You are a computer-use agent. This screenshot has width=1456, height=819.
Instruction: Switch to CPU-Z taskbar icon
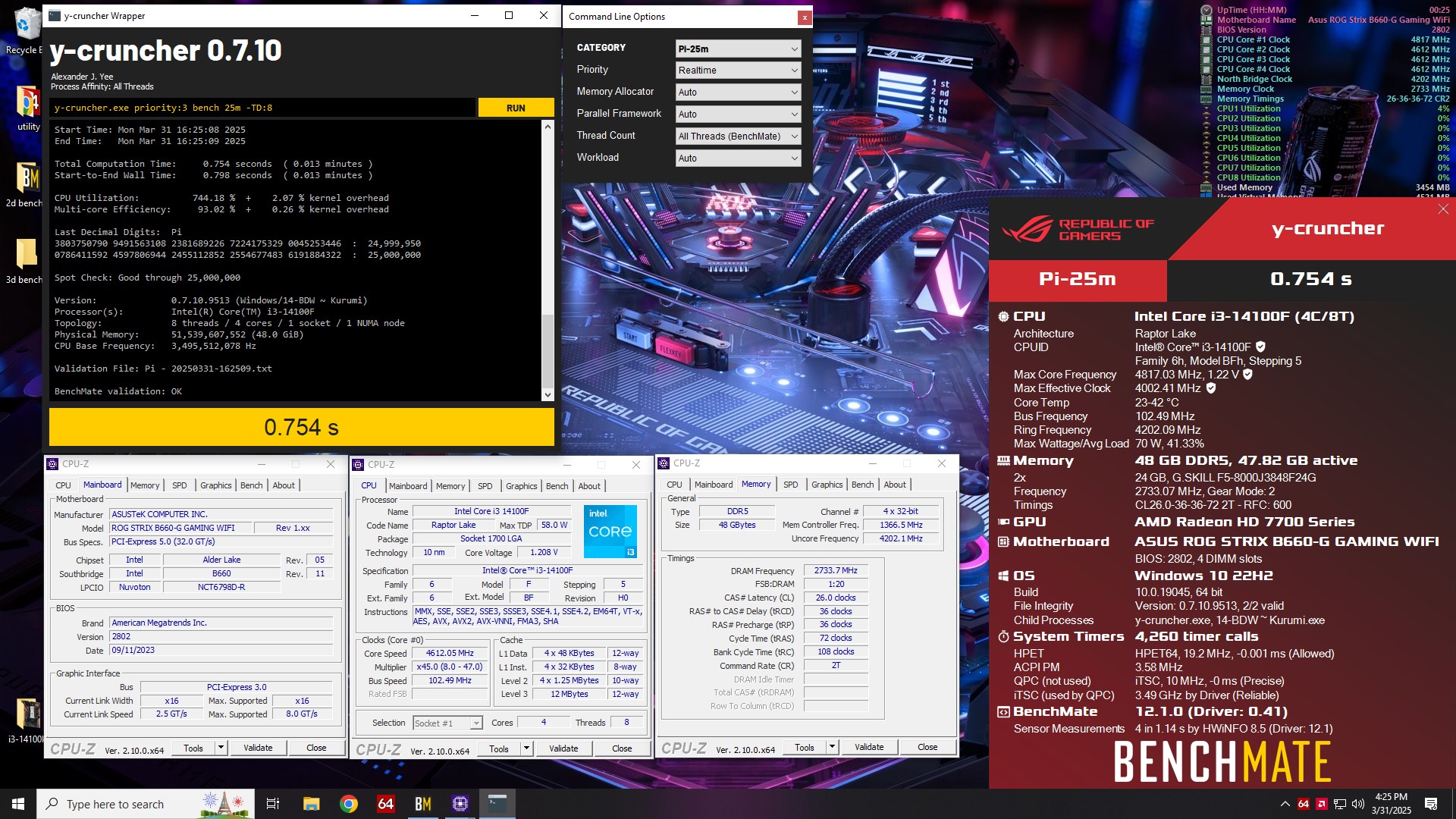[x=460, y=804]
